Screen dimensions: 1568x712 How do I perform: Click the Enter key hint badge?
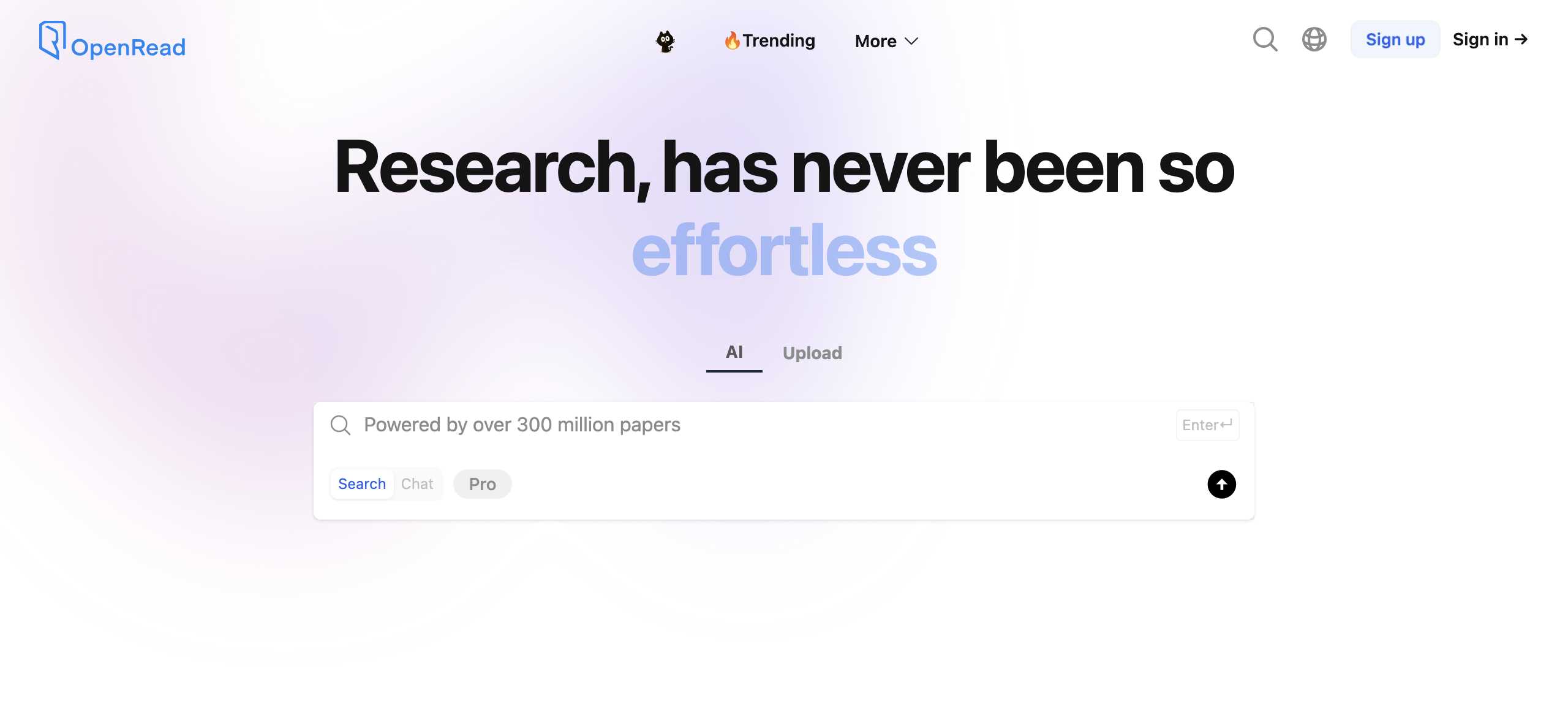coord(1207,425)
